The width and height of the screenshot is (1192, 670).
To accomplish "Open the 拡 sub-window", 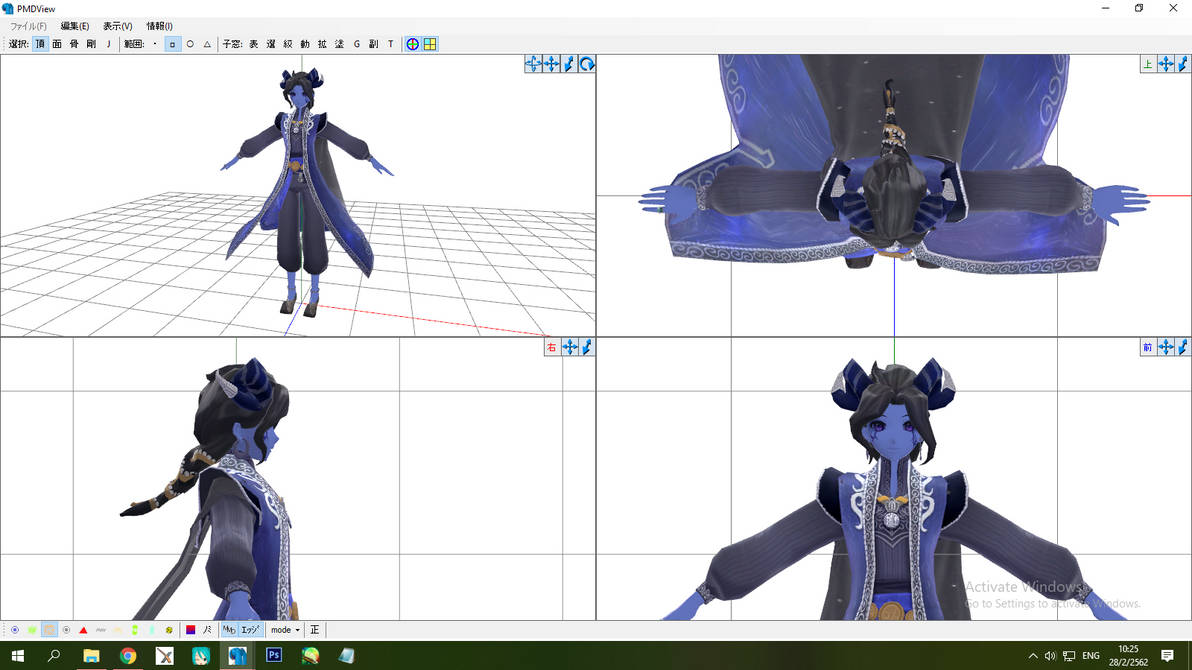I will pyautogui.click(x=322, y=44).
